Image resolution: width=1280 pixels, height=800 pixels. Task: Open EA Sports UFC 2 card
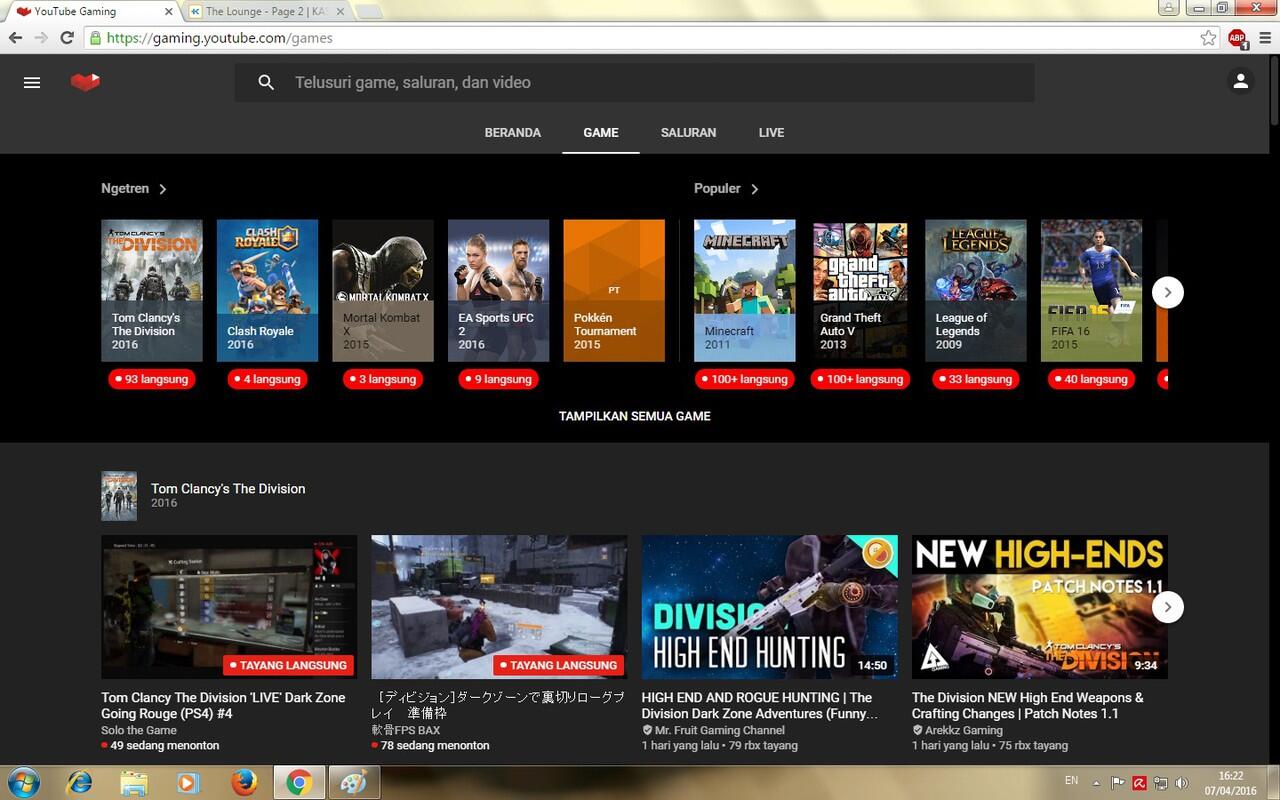[498, 291]
